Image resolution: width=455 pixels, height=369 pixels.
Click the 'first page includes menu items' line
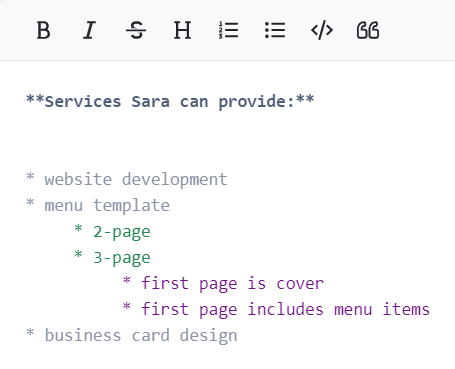276,309
